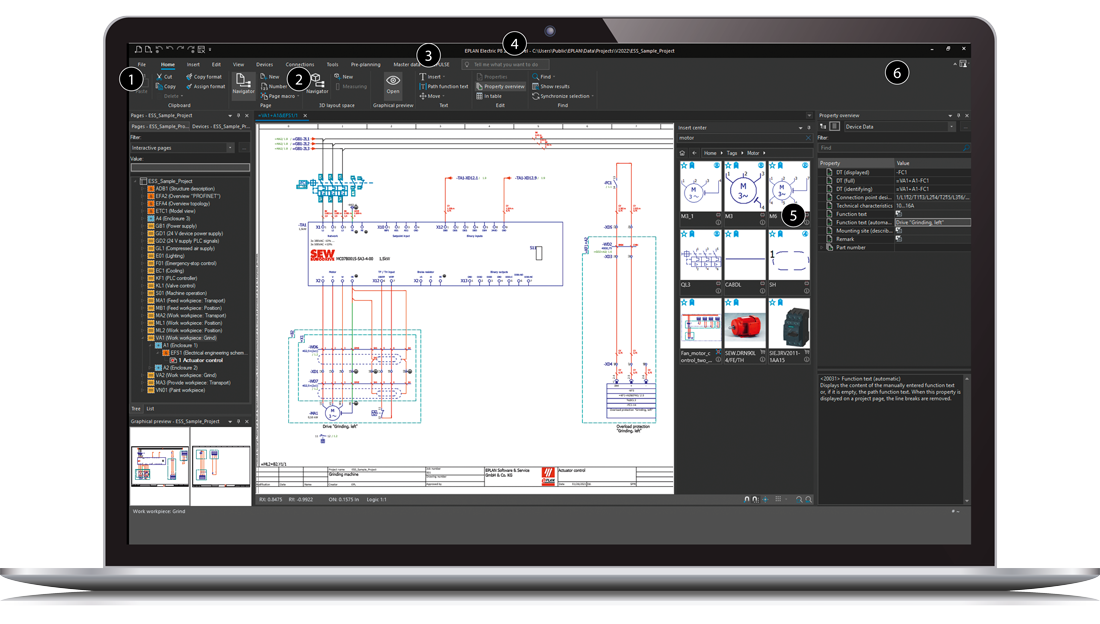Bookmark the M3 motor symbol tag icon
The image size is (1100, 624).
(x=737, y=166)
